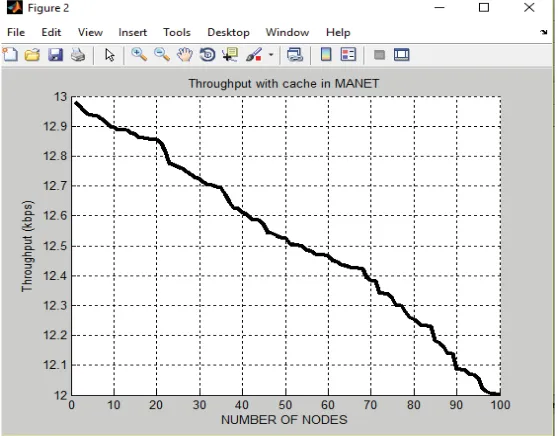The width and height of the screenshot is (558, 436).
Task: Click the Link Plot icon
Action: point(295,55)
